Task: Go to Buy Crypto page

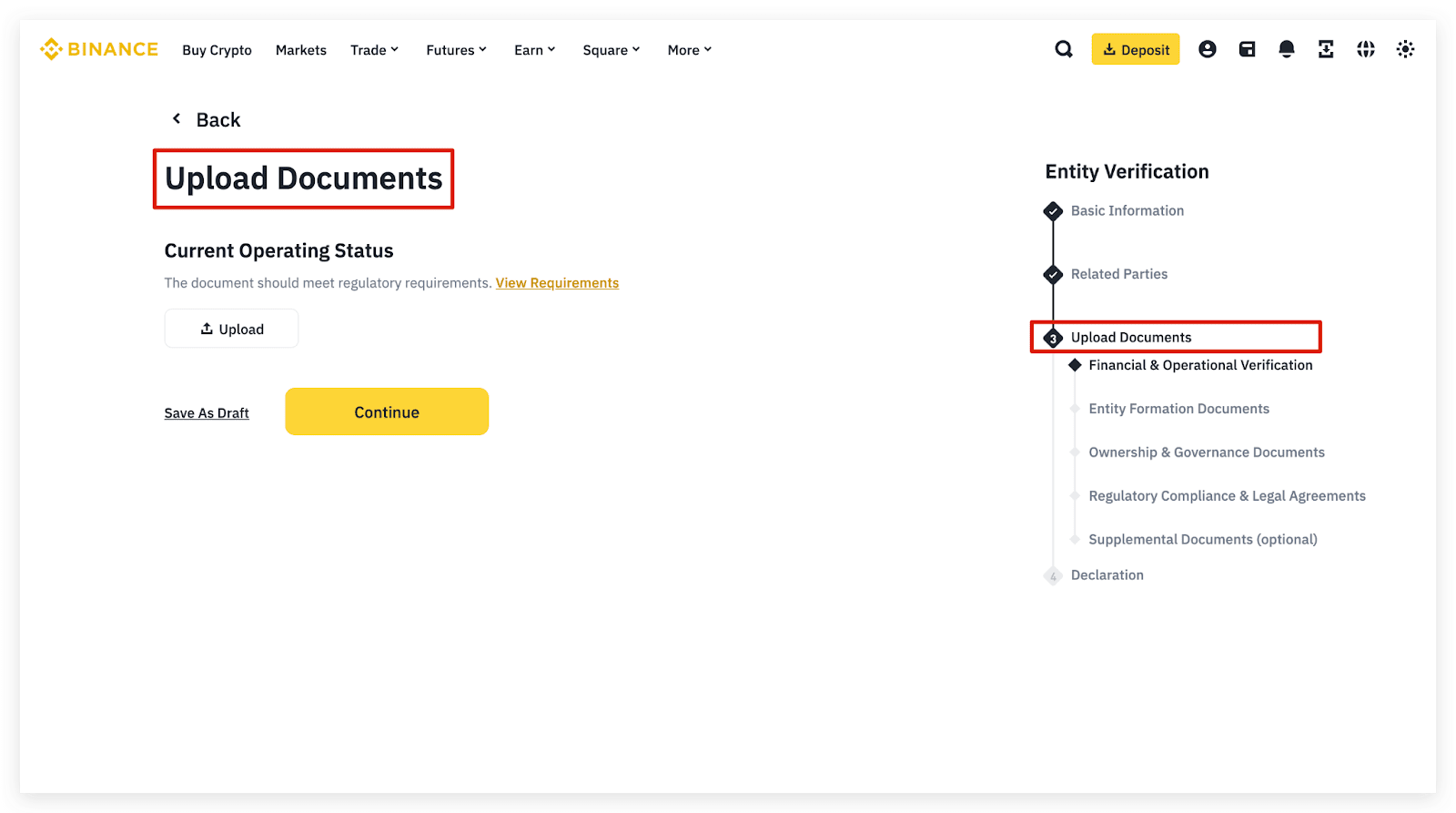Action: pyautogui.click(x=217, y=50)
